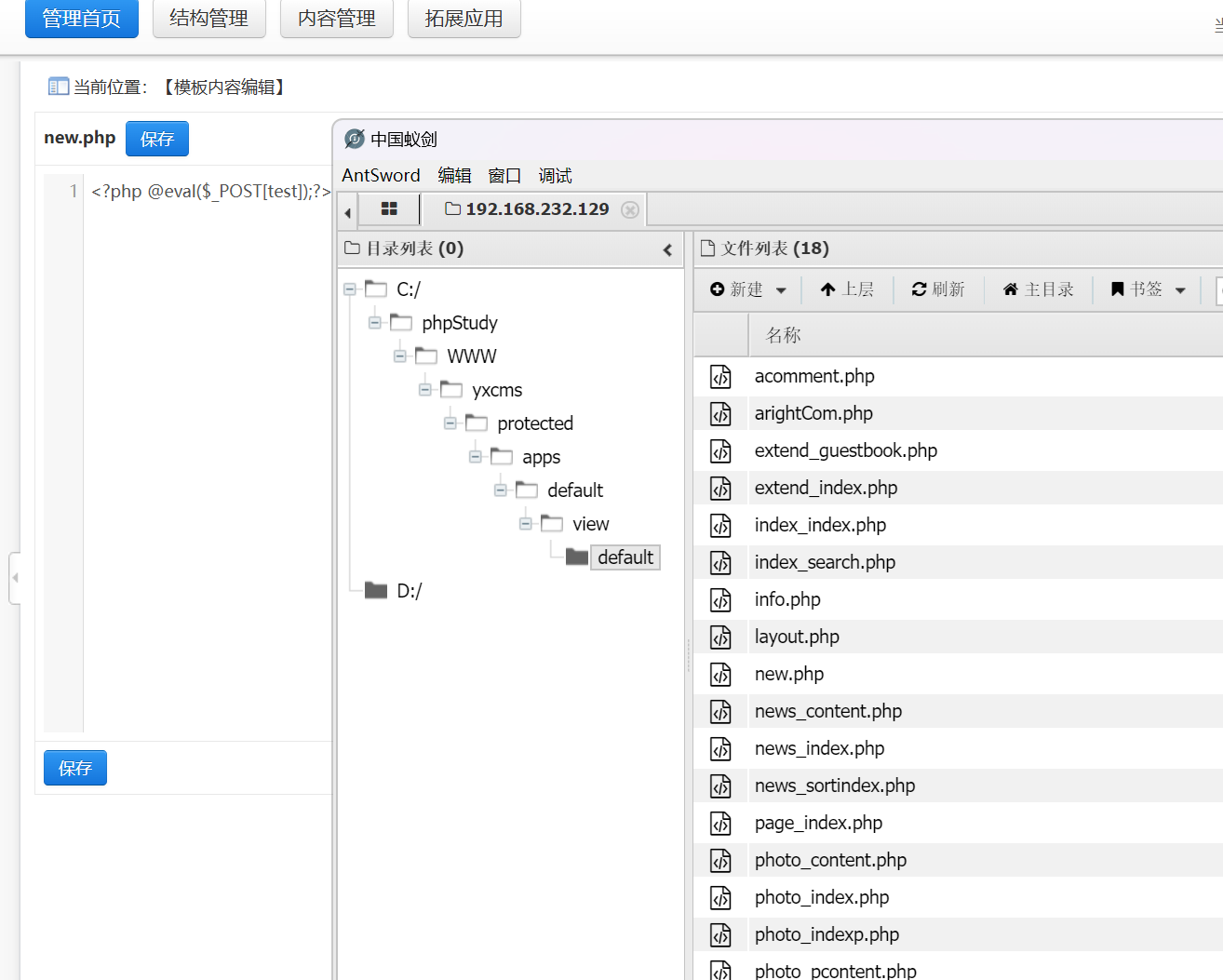This screenshot has width=1223, height=980.
Task: Click the 当前位置 breadcrumb icon
Action: click(59, 87)
